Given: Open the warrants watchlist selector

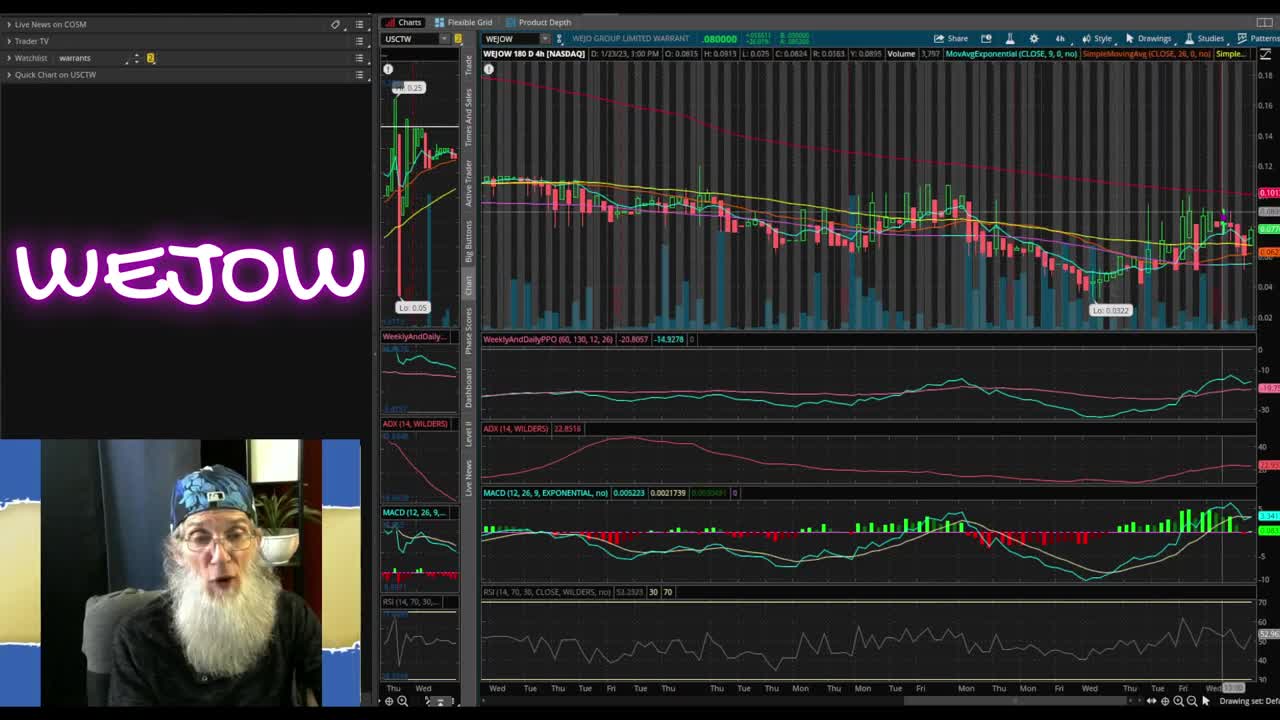Looking at the screenshot, I should 90,58.
